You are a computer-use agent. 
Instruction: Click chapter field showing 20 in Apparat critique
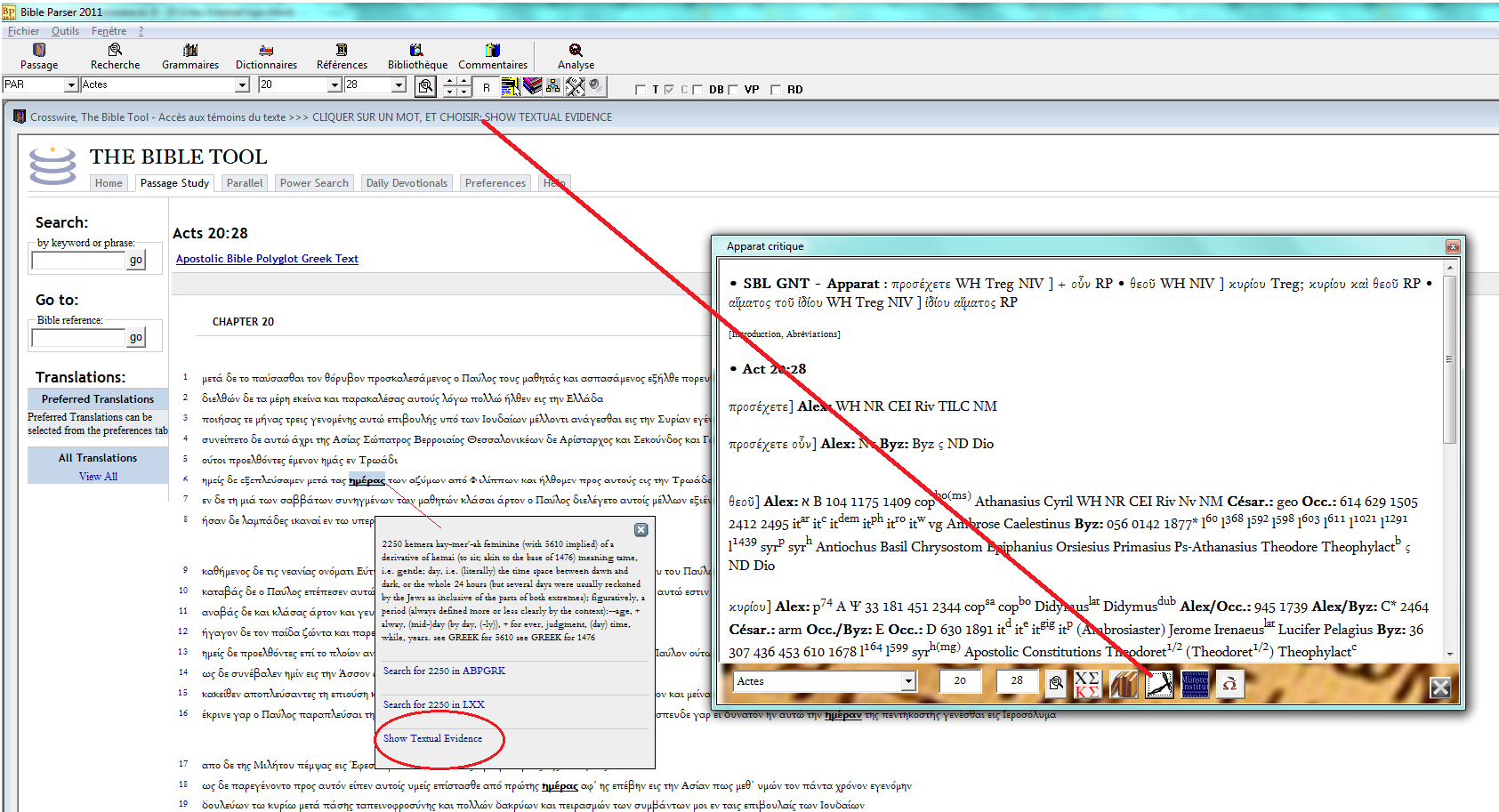point(960,681)
